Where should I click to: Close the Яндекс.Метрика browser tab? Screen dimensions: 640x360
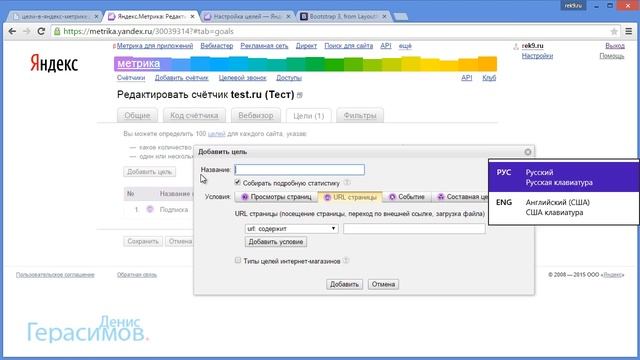coord(192,17)
